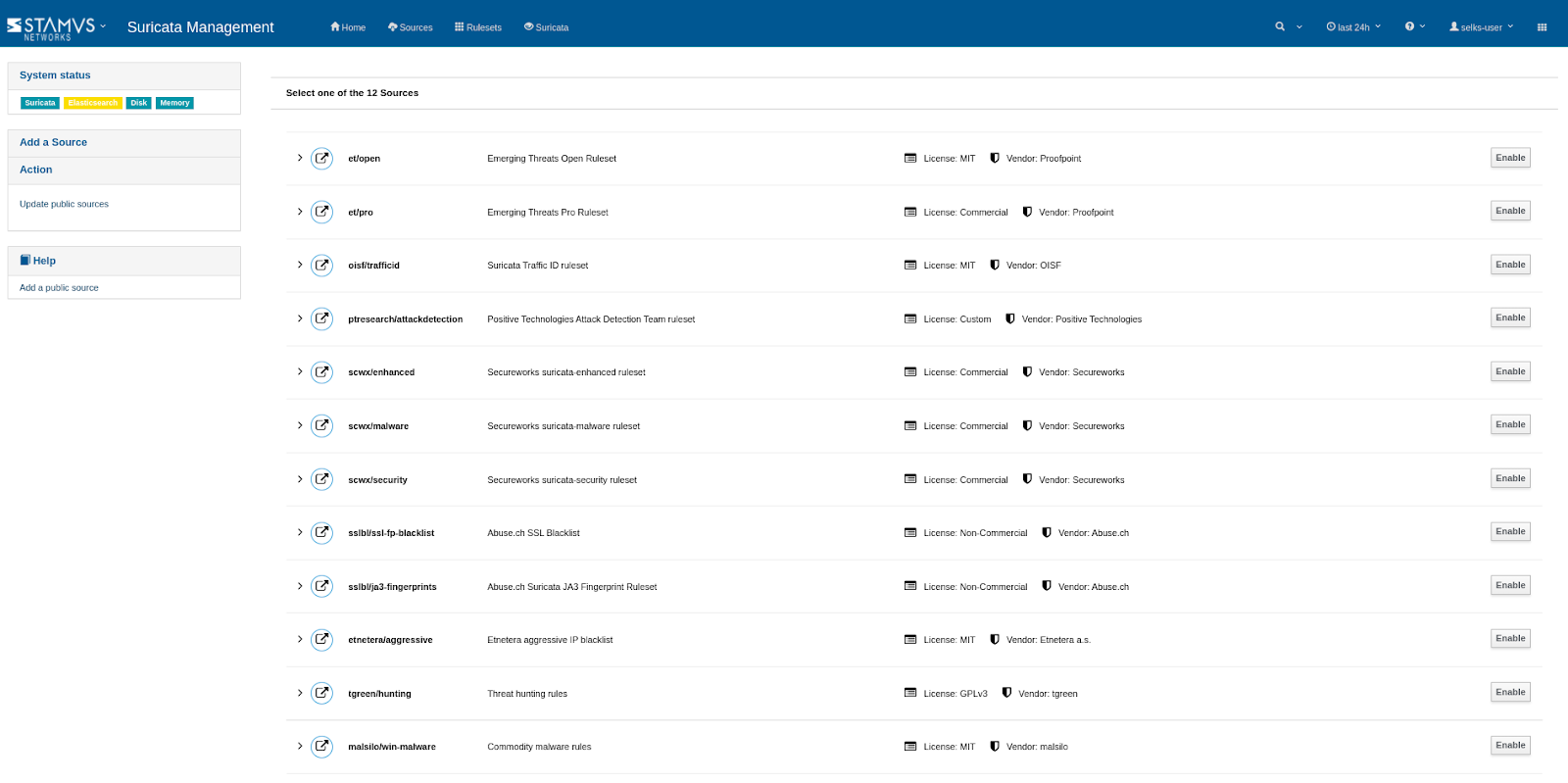Click the Stamus Networks logo
Viewport: 1568px width, 783px height.
point(51,27)
